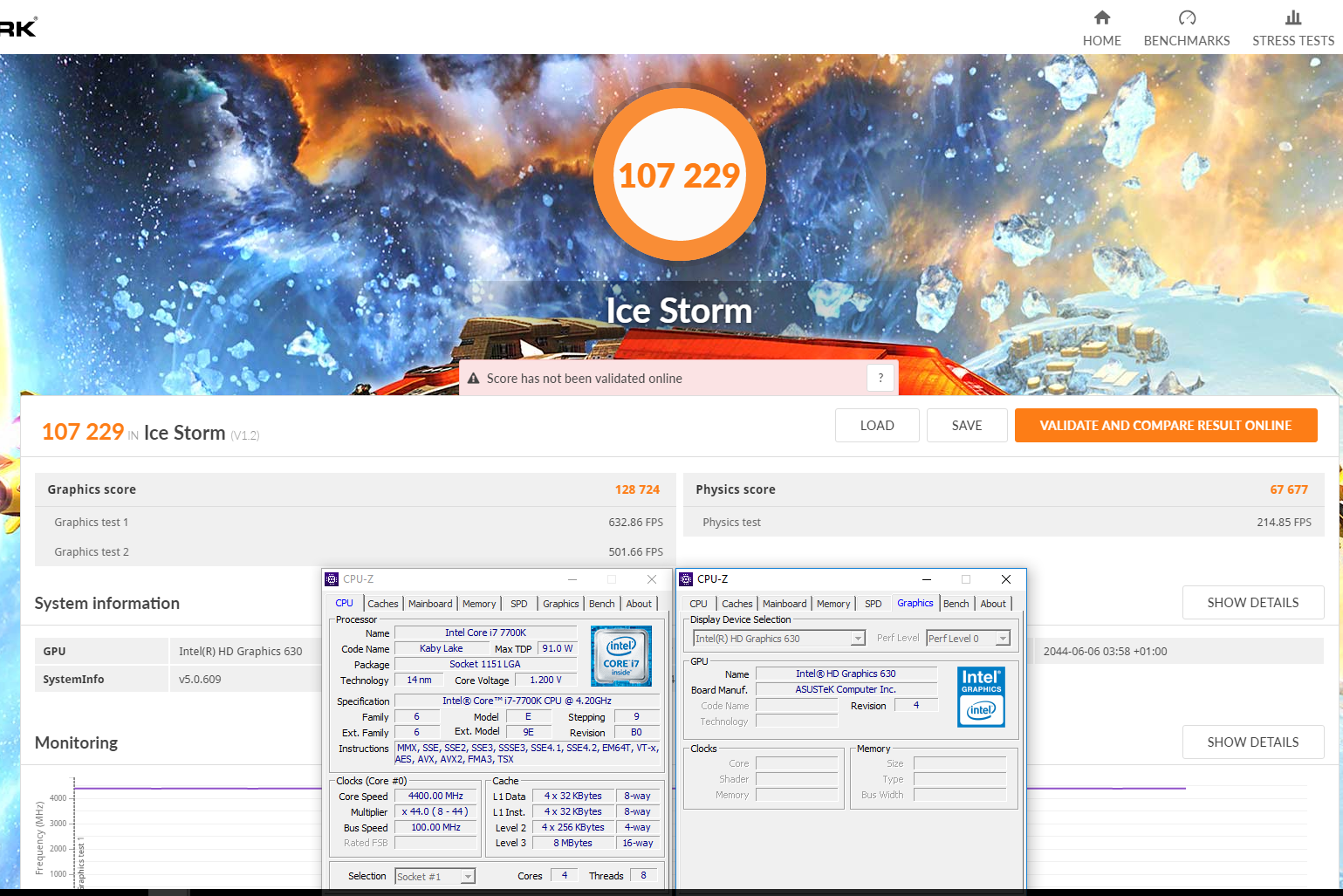Select the Memory tab in the right CPU-Z window
Screen dimensions: 1343x896
pos(833,604)
